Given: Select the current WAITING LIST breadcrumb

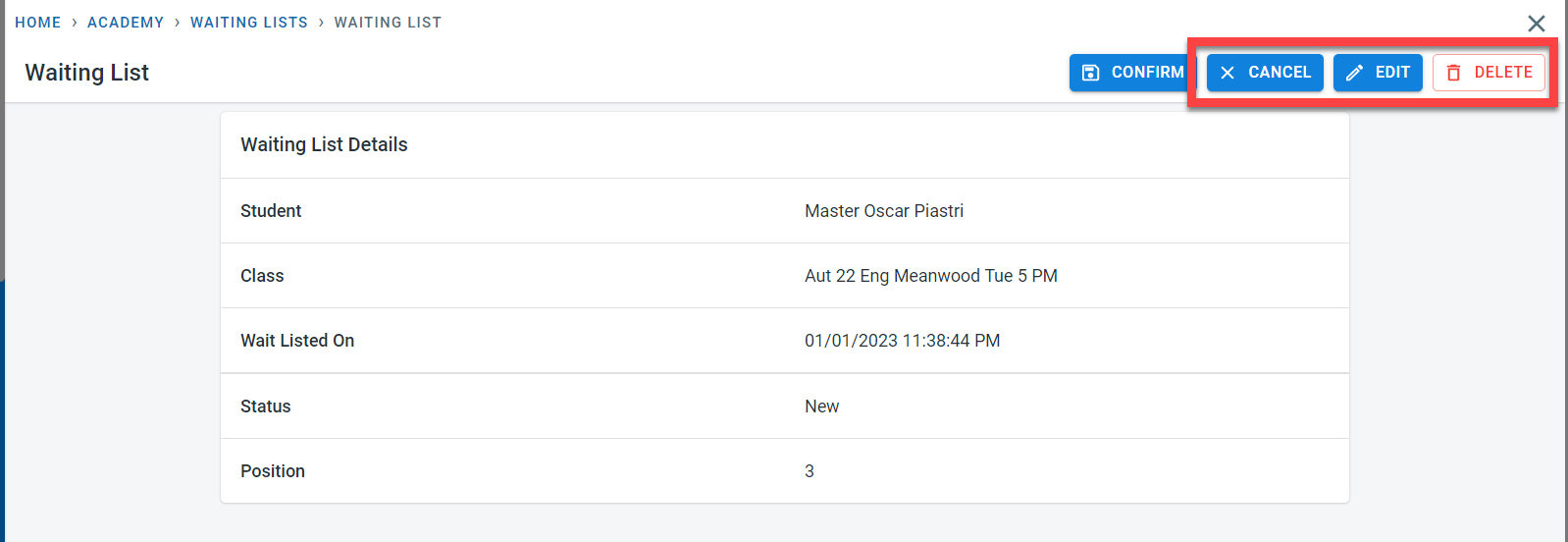Looking at the screenshot, I should (388, 23).
